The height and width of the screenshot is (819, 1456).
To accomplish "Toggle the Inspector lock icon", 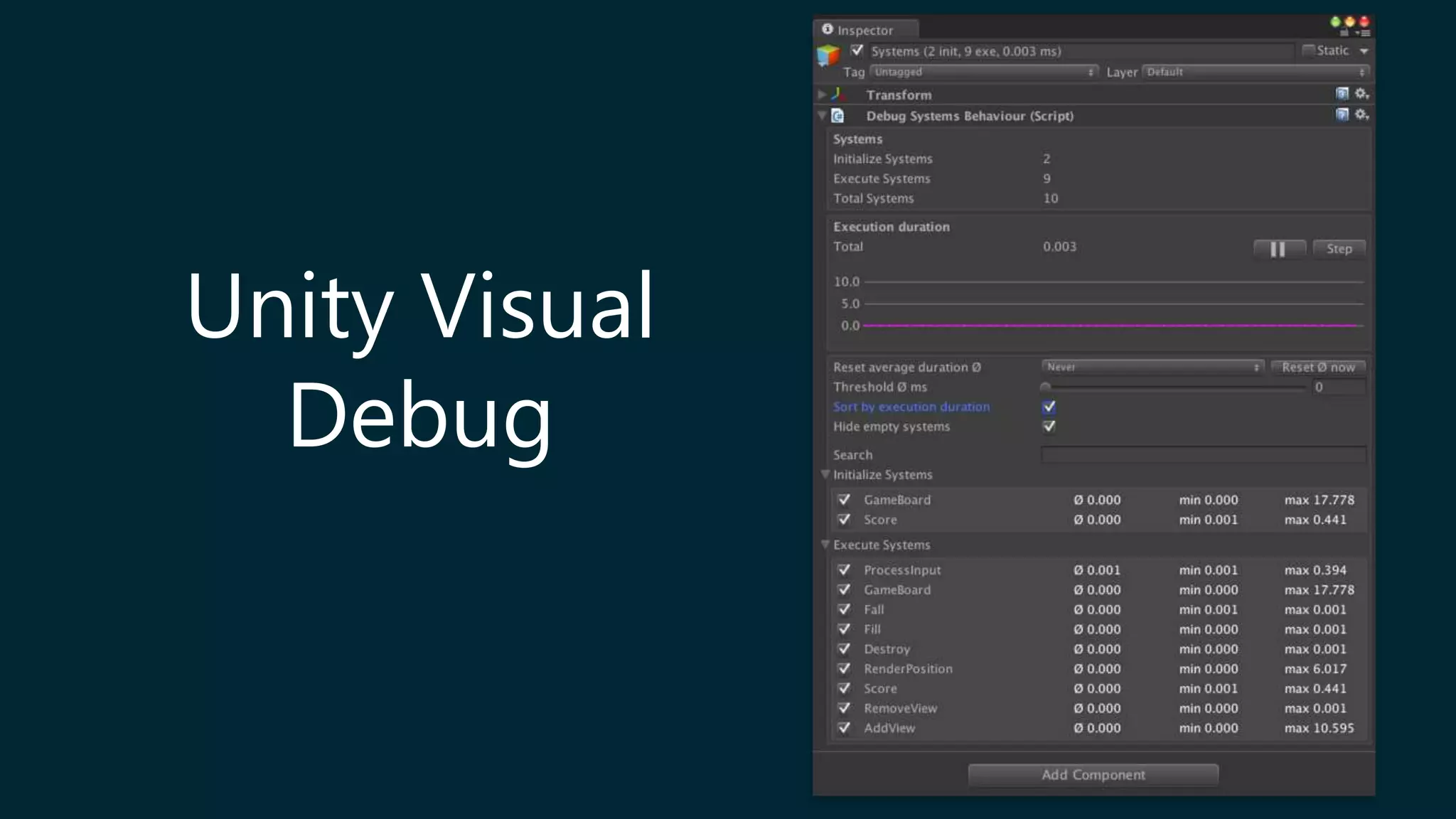I will (x=1344, y=33).
